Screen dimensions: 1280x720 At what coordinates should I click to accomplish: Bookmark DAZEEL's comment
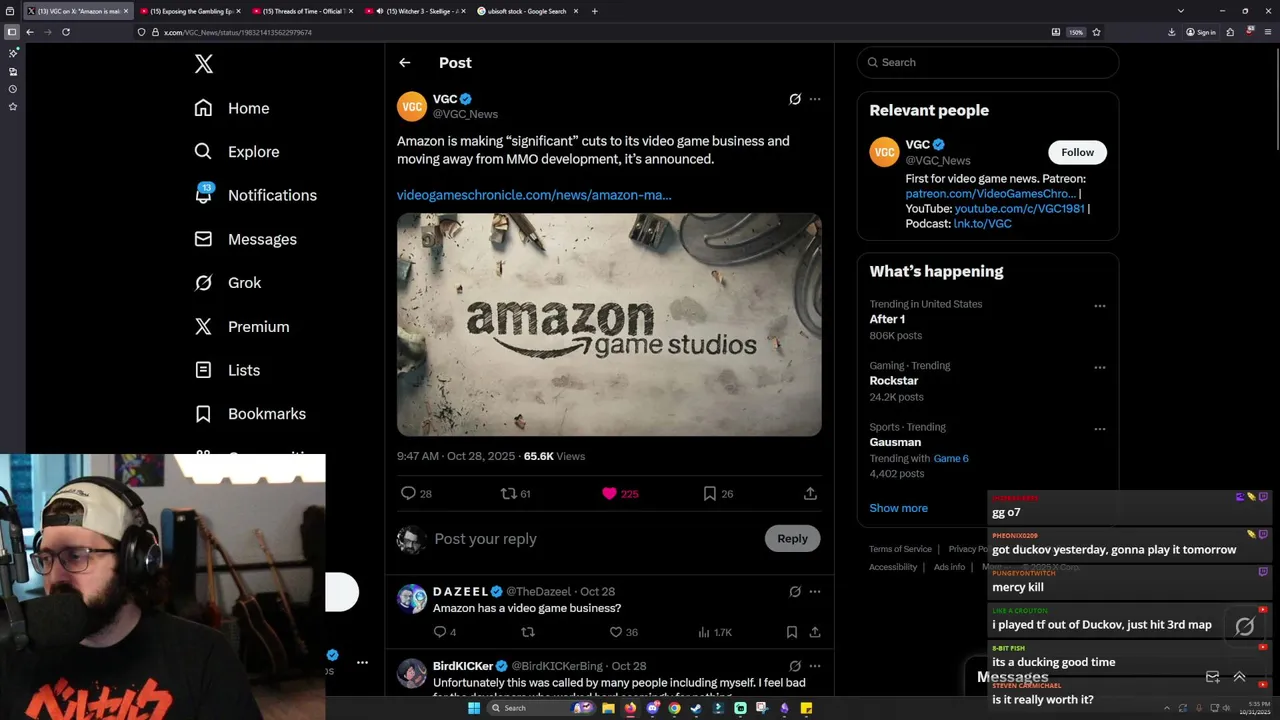pos(791,632)
